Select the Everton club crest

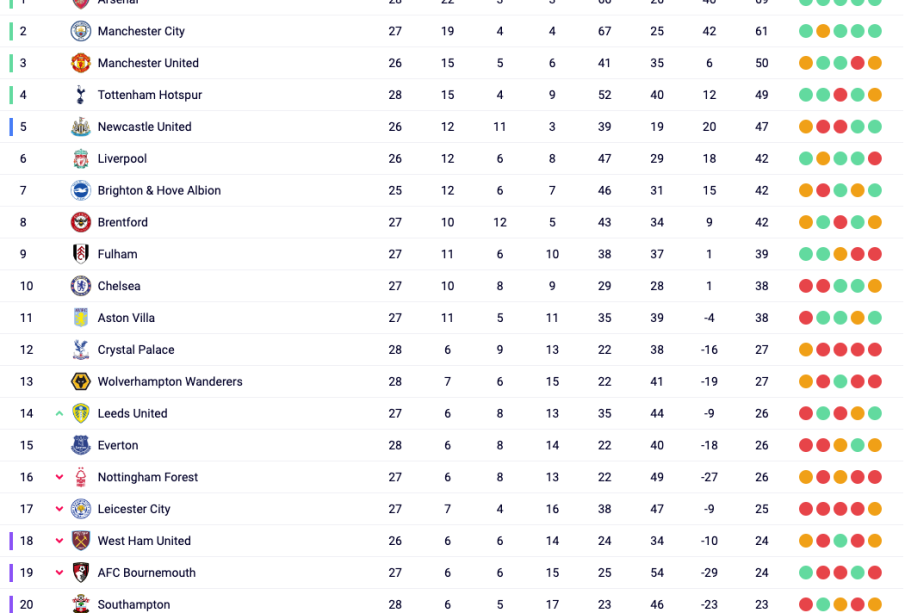(x=81, y=446)
